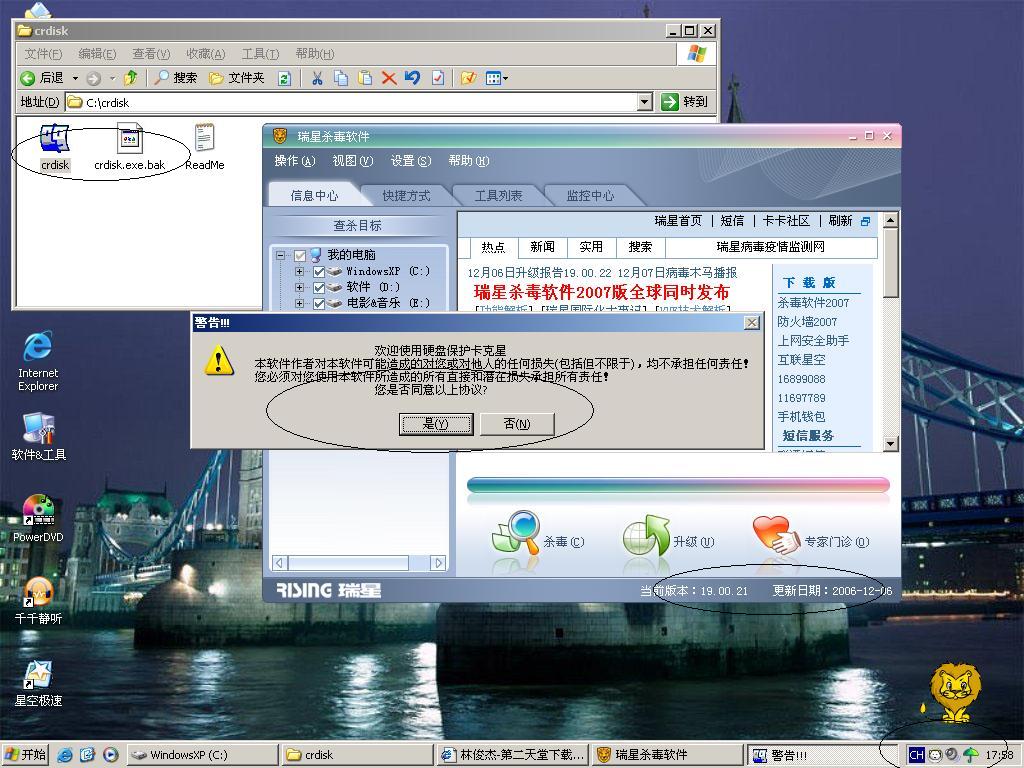This screenshot has height=768, width=1024.
Task: Click the media player quick launch icon
Action: point(111,755)
